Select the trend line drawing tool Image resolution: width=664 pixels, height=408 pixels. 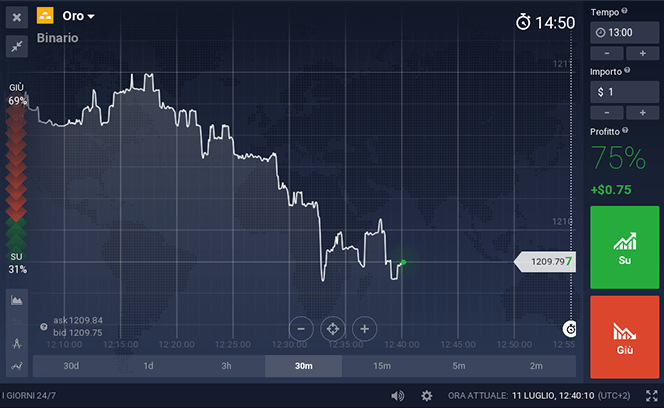[x=17, y=367]
